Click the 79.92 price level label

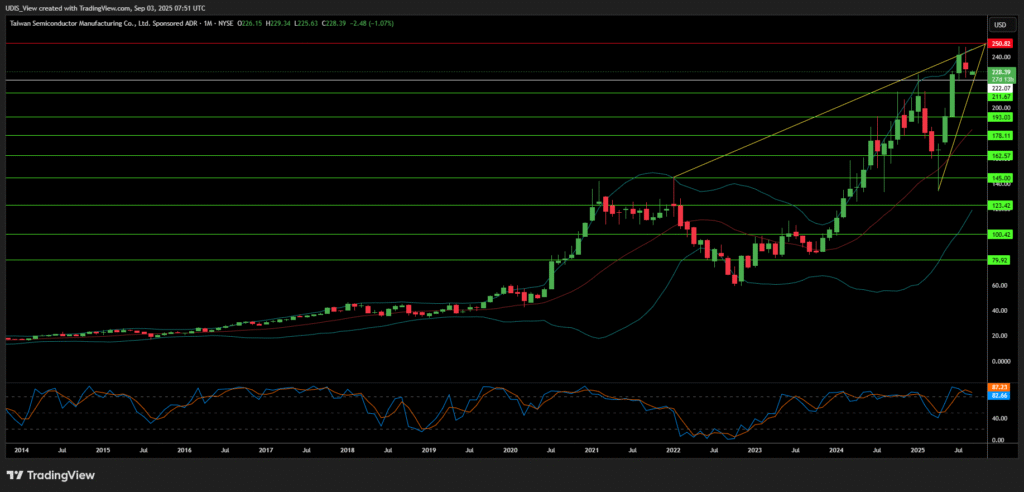pyautogui.click(x=999, y=260)
